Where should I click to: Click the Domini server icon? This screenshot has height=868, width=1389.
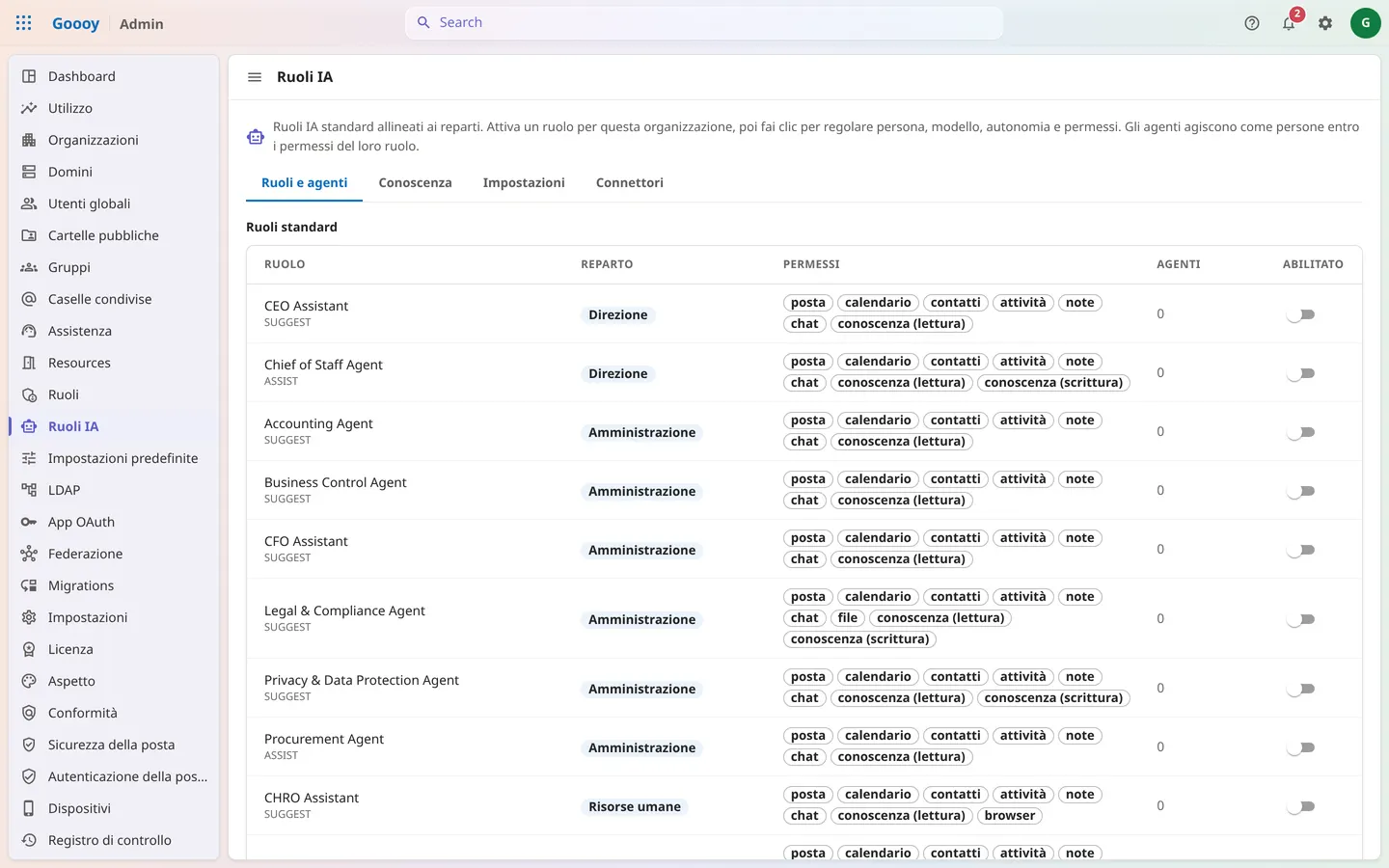click(x=29, y=172)
